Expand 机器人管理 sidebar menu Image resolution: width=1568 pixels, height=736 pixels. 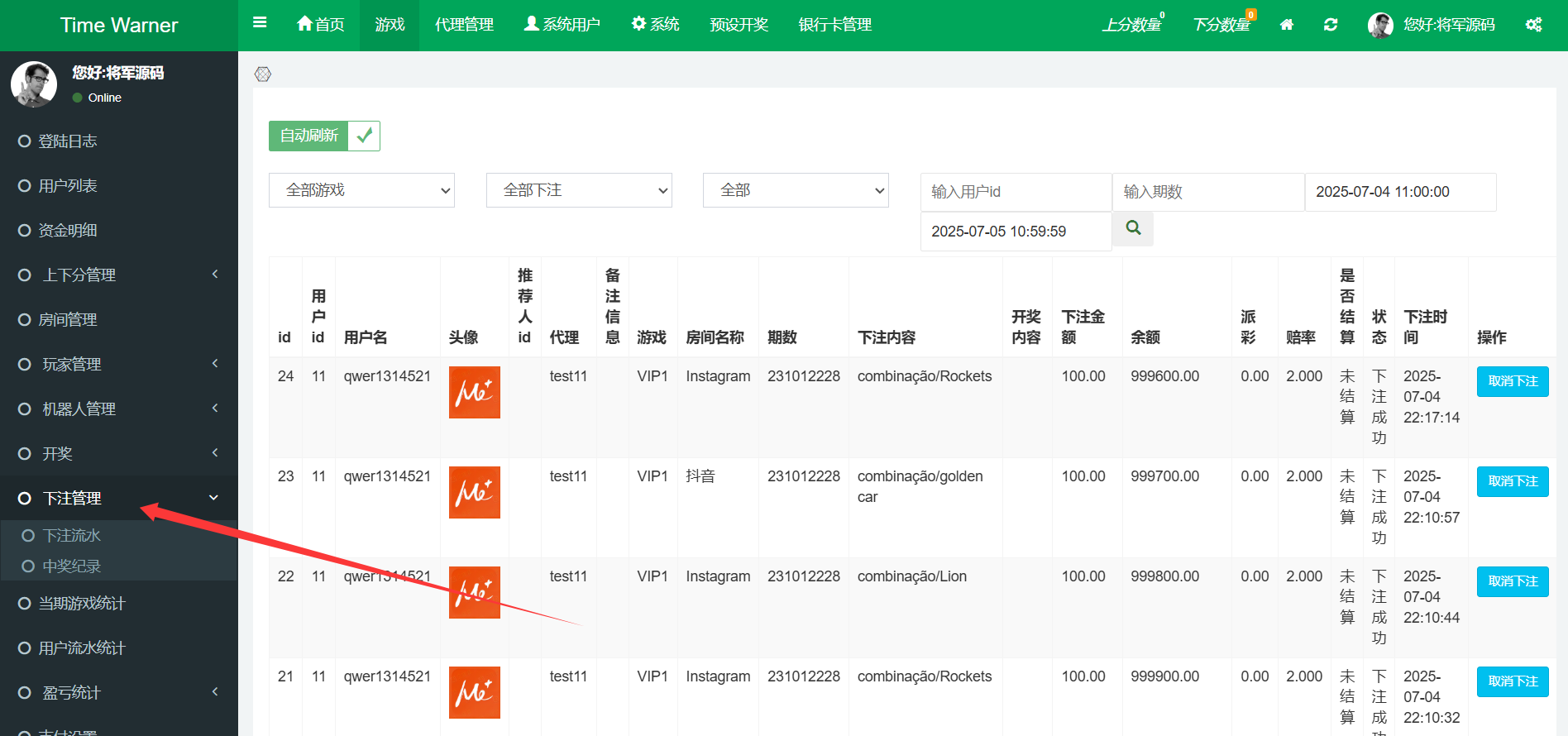[119, 409]
